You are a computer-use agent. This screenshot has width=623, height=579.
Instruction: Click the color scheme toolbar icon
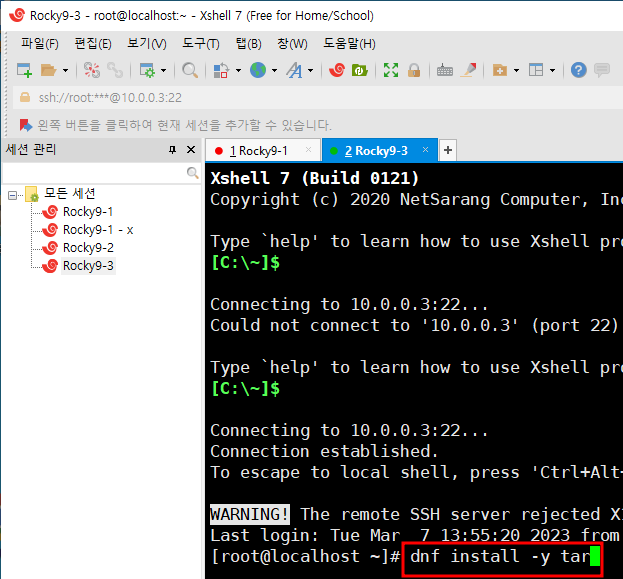click(221, 70)
